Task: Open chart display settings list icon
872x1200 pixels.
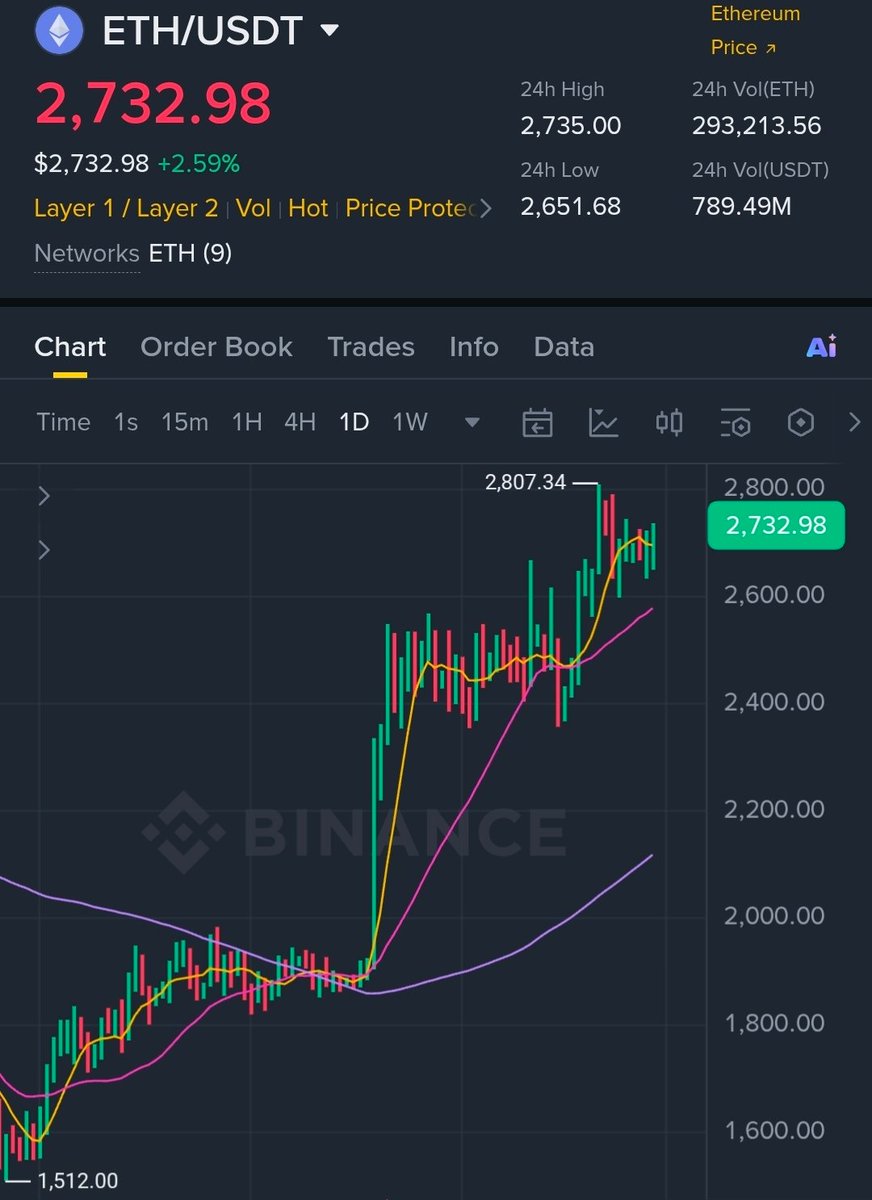Action: click(735, 423)
